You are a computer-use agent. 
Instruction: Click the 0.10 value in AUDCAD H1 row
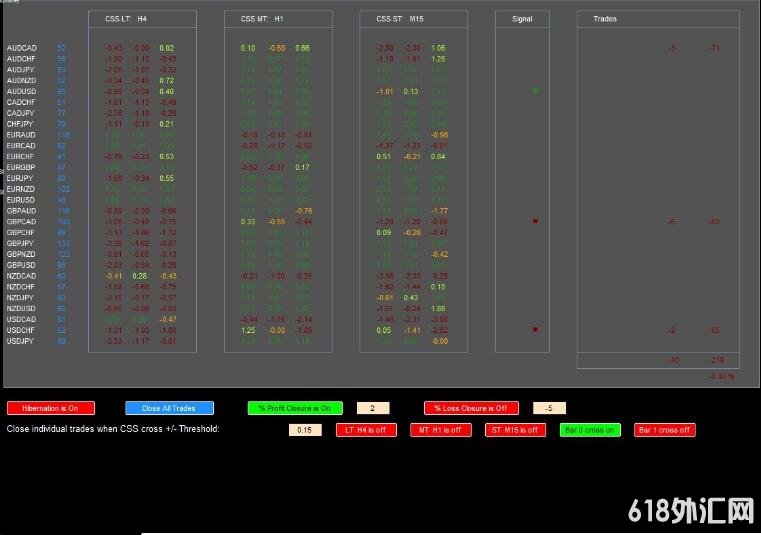click(248, 48)
